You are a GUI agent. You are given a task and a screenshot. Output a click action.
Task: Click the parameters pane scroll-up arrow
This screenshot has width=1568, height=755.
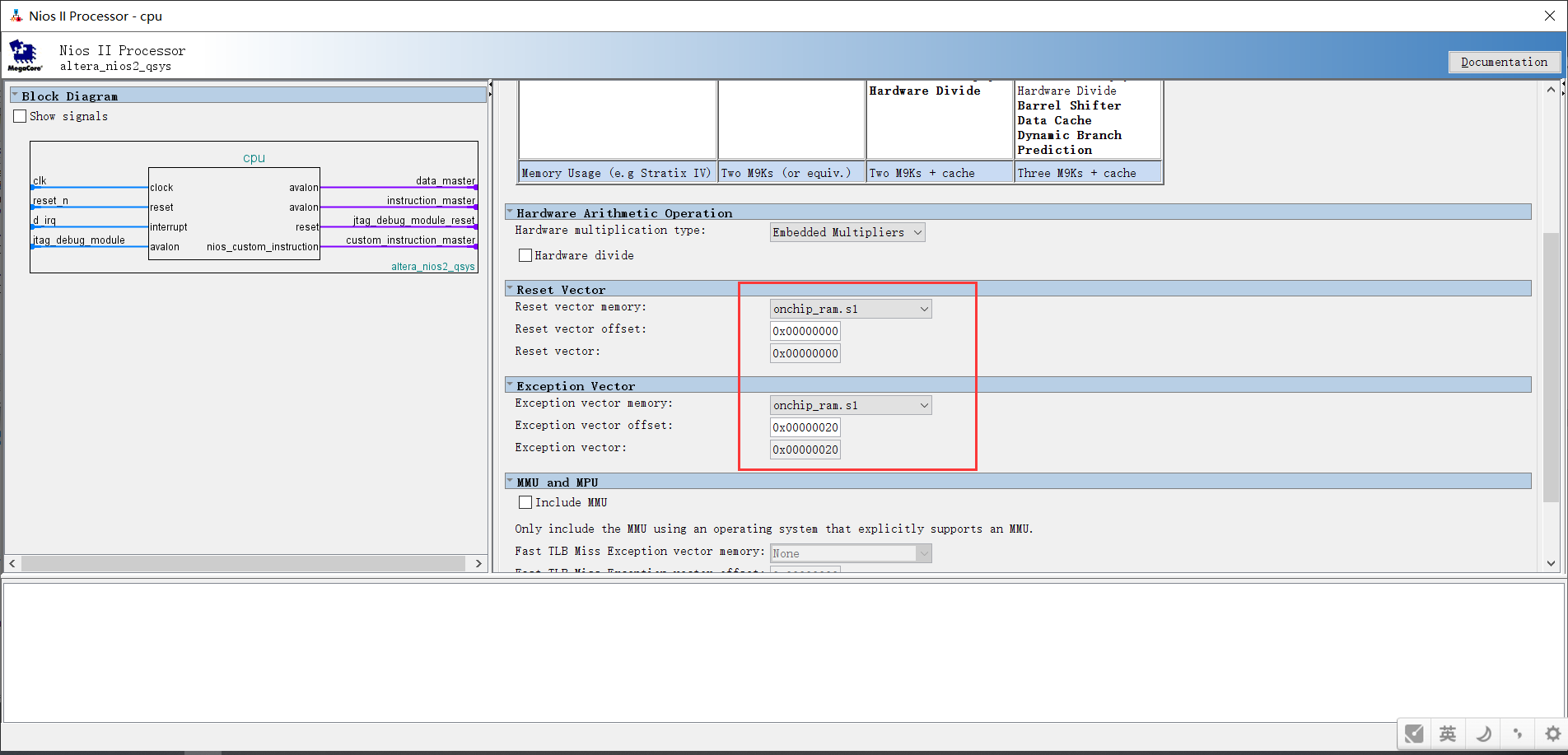click(x=1551, y=89)
